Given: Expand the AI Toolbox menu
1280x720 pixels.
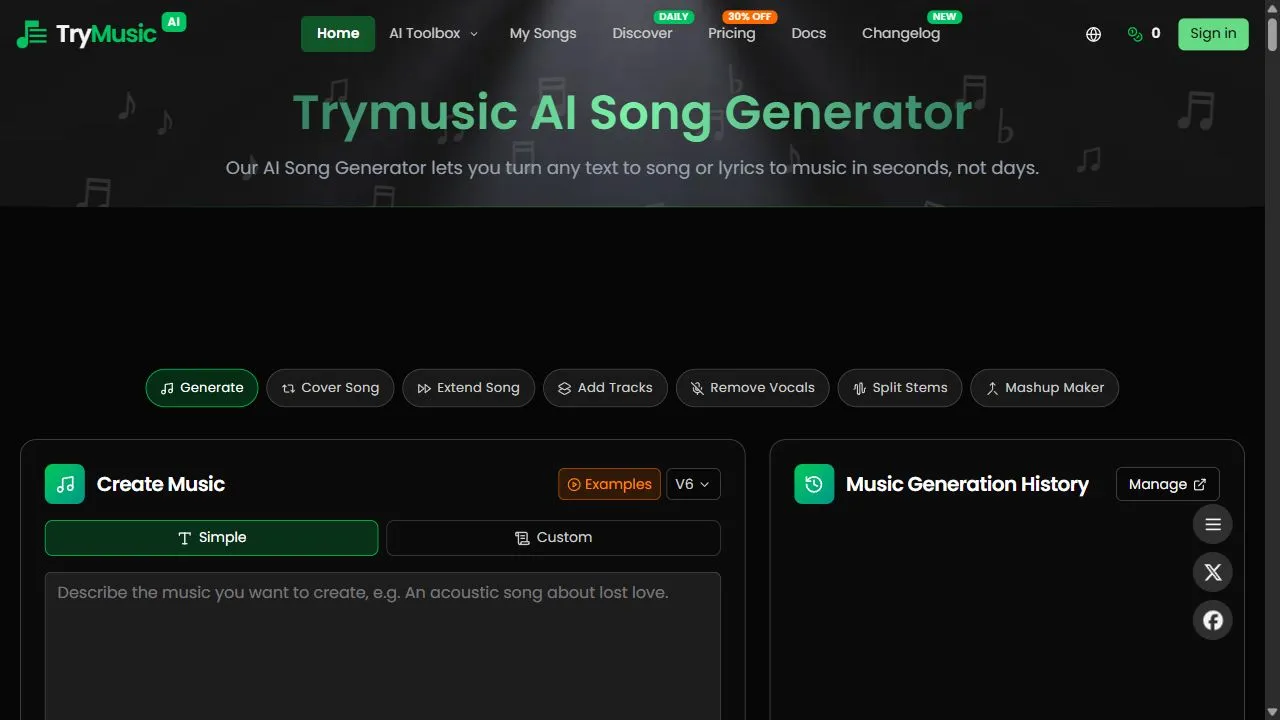Looking at the screenshot, I should tap(433, 34).
